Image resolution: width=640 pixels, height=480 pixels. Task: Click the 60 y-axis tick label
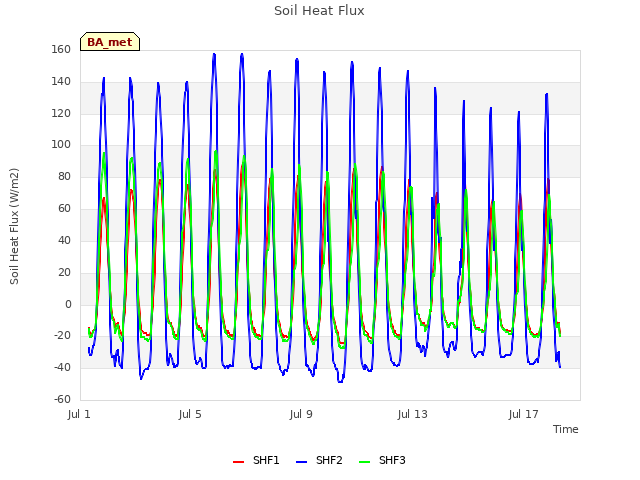point(64,209)
